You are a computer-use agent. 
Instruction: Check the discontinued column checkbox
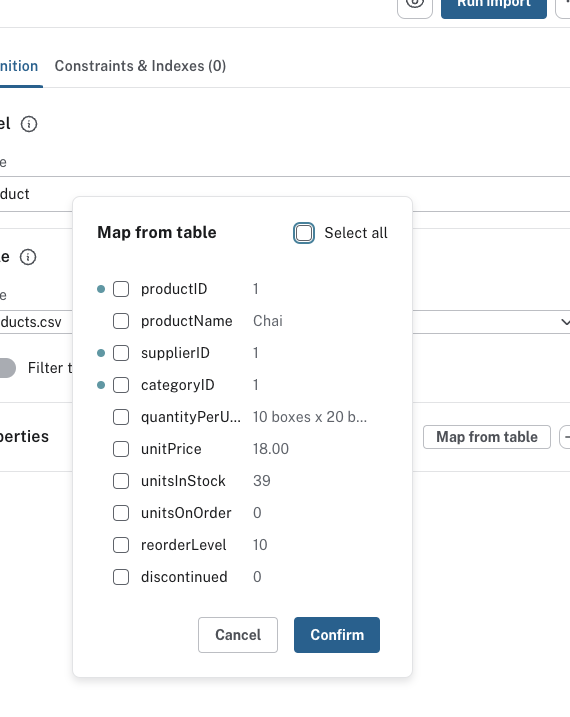tap(121, 577)
